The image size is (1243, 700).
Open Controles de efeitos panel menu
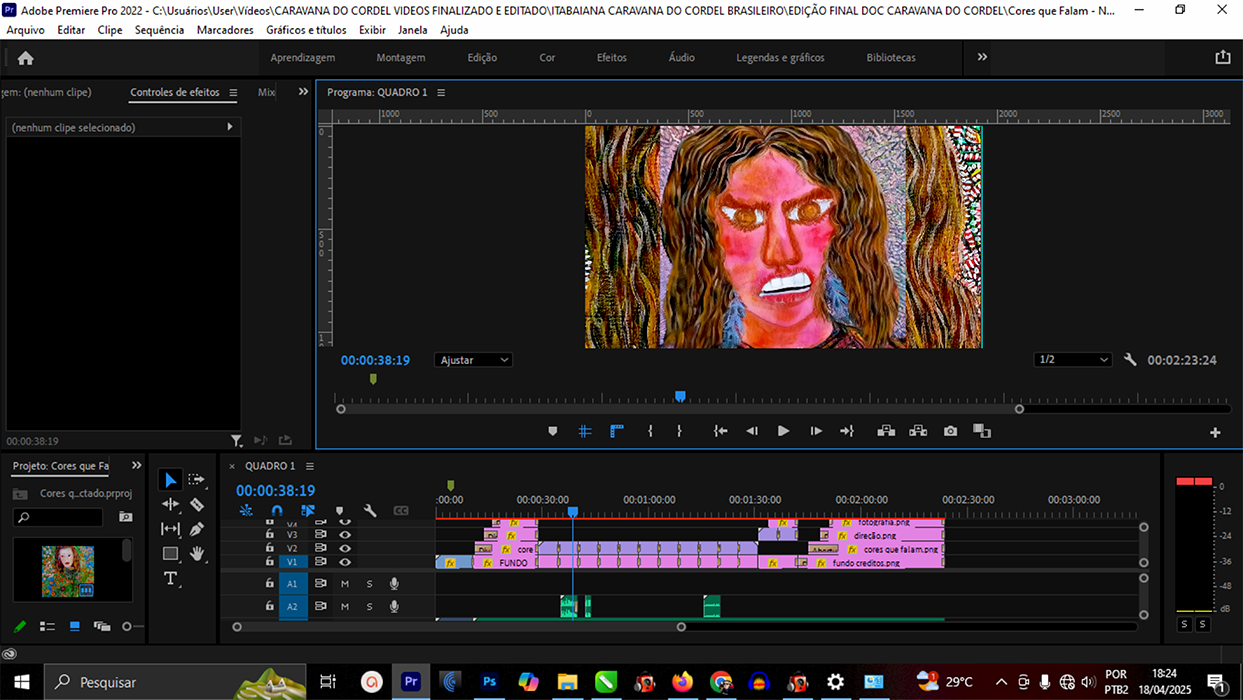point(233,93)
